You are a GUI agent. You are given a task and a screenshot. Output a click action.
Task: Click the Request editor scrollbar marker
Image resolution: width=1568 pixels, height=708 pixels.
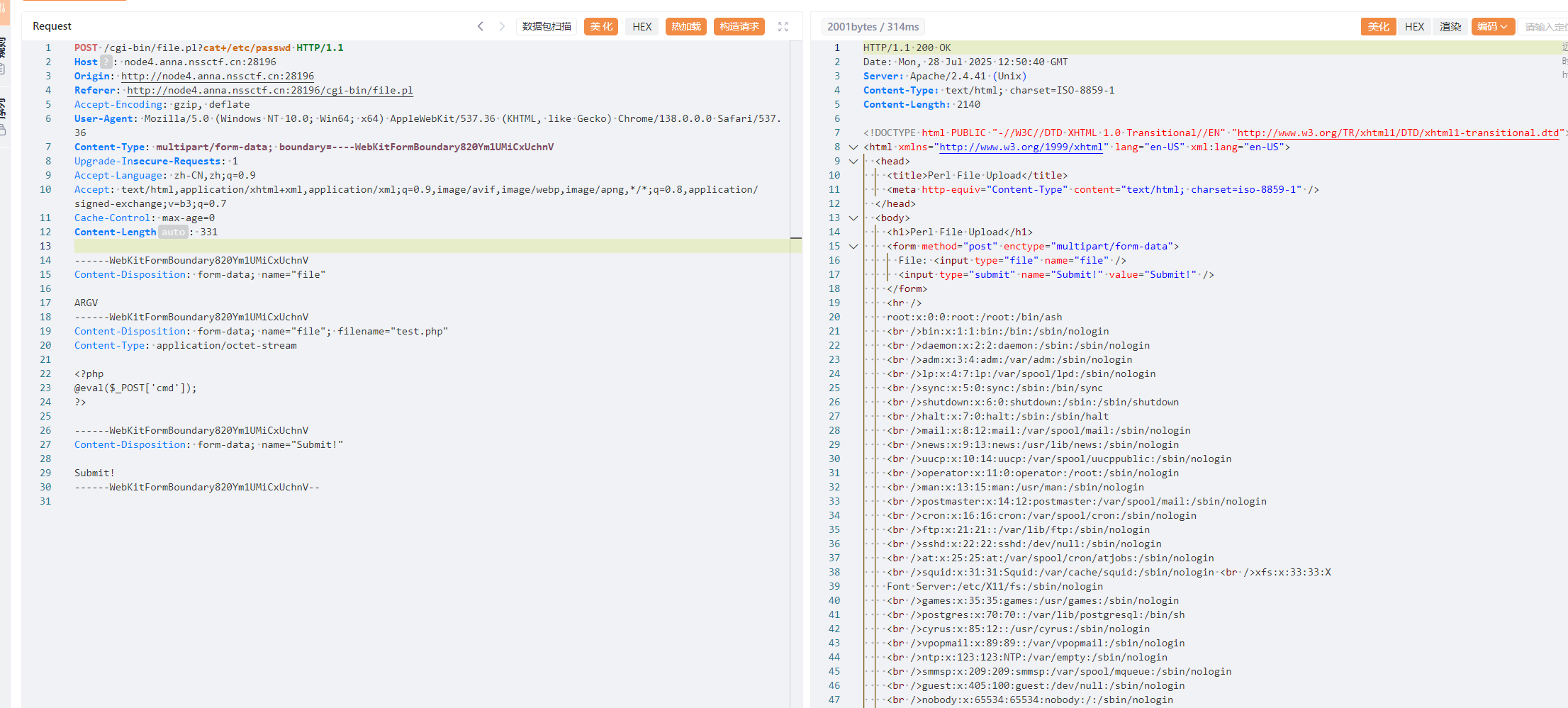pyautogui.click(x=796, y=238)
